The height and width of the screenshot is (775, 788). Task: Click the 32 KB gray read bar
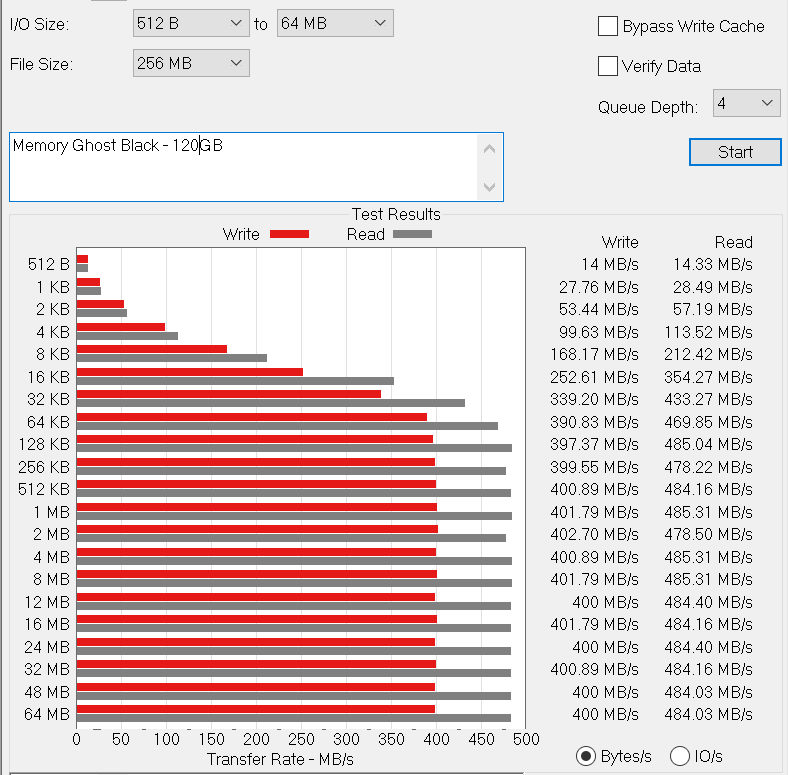pos(271,403)
